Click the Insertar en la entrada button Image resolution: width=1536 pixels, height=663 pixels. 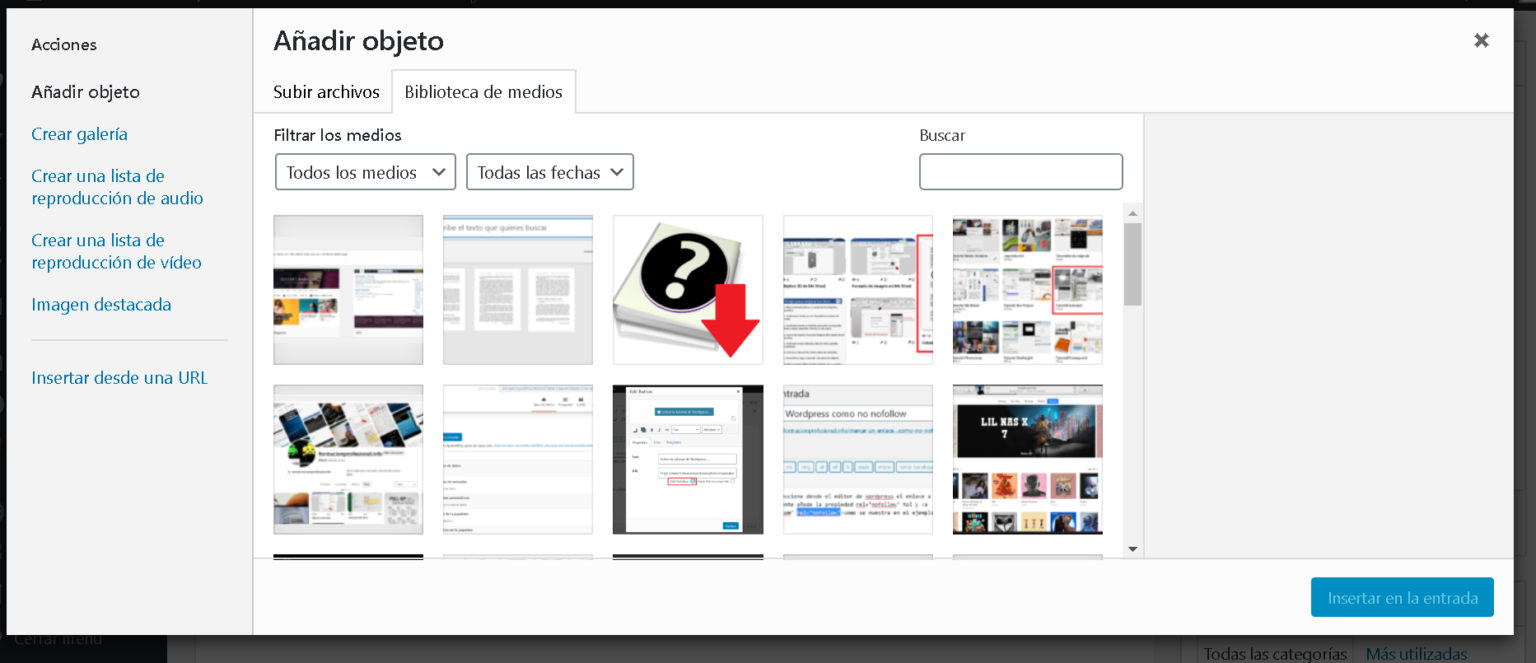coord(1402,598)
